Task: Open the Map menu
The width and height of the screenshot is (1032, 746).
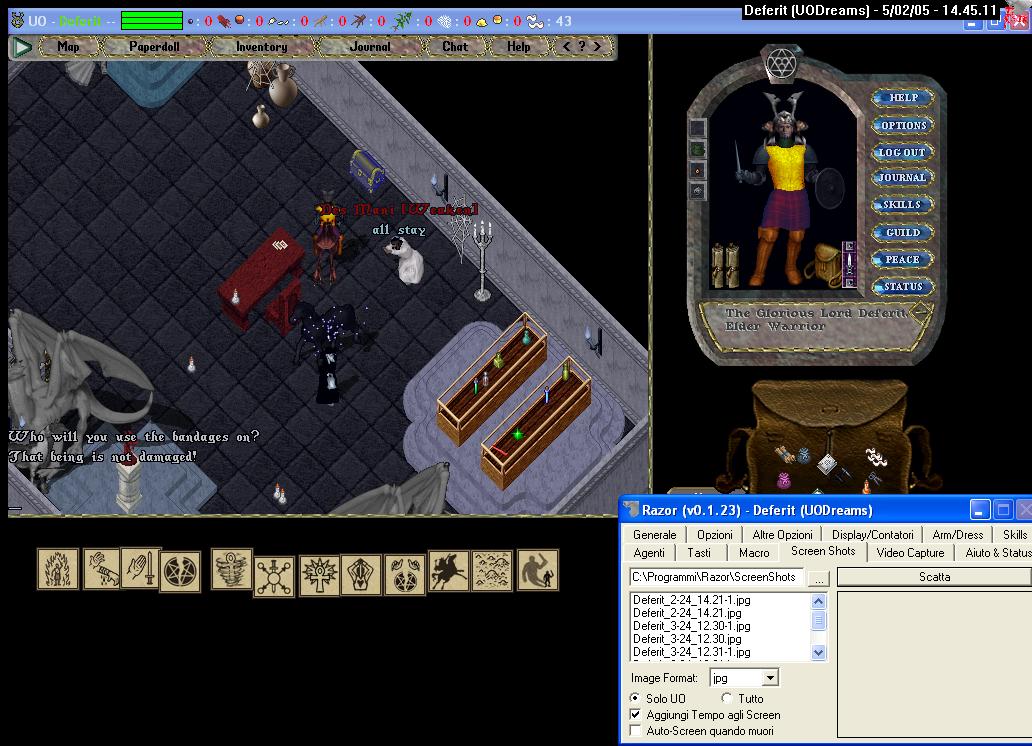Action: (x=68, y=47)
